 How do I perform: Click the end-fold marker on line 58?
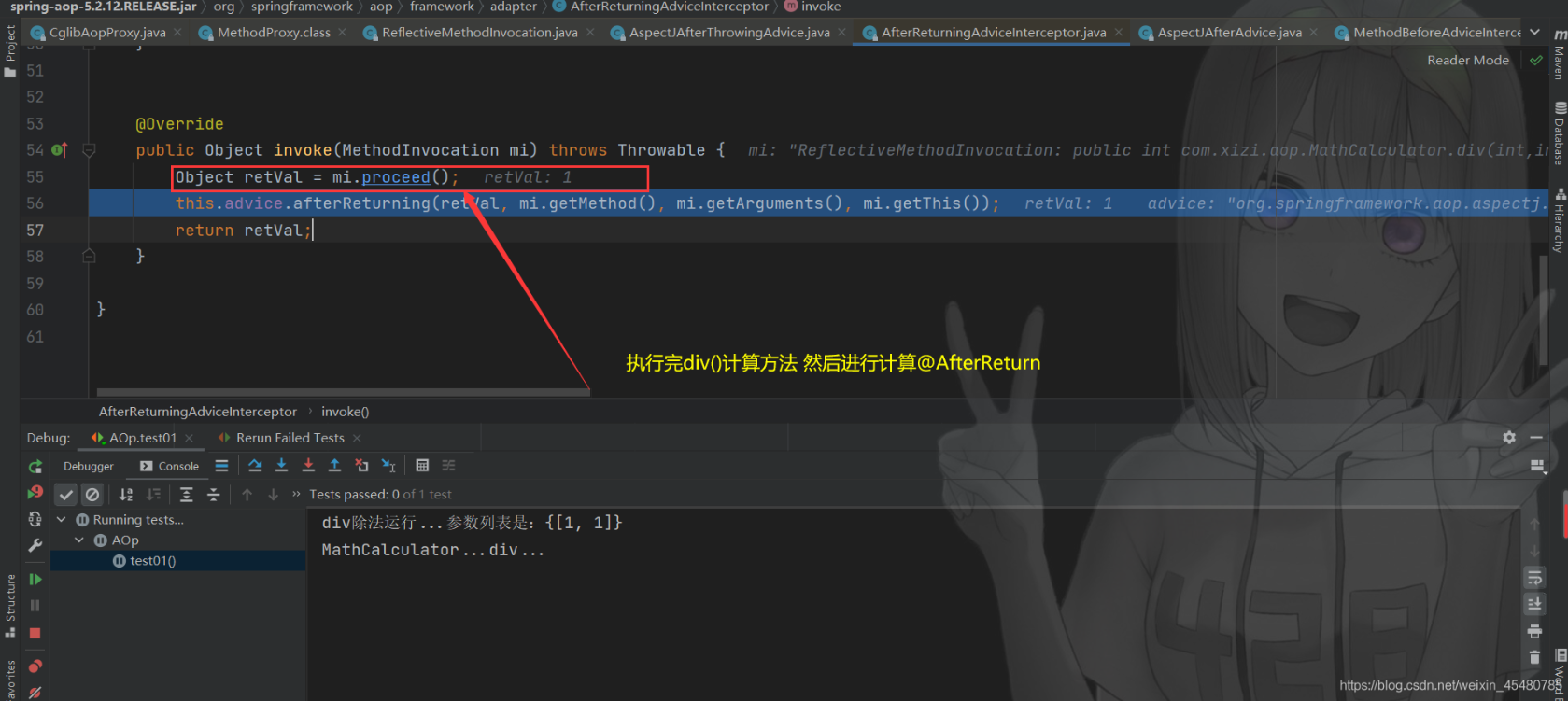tap(89, 257)
